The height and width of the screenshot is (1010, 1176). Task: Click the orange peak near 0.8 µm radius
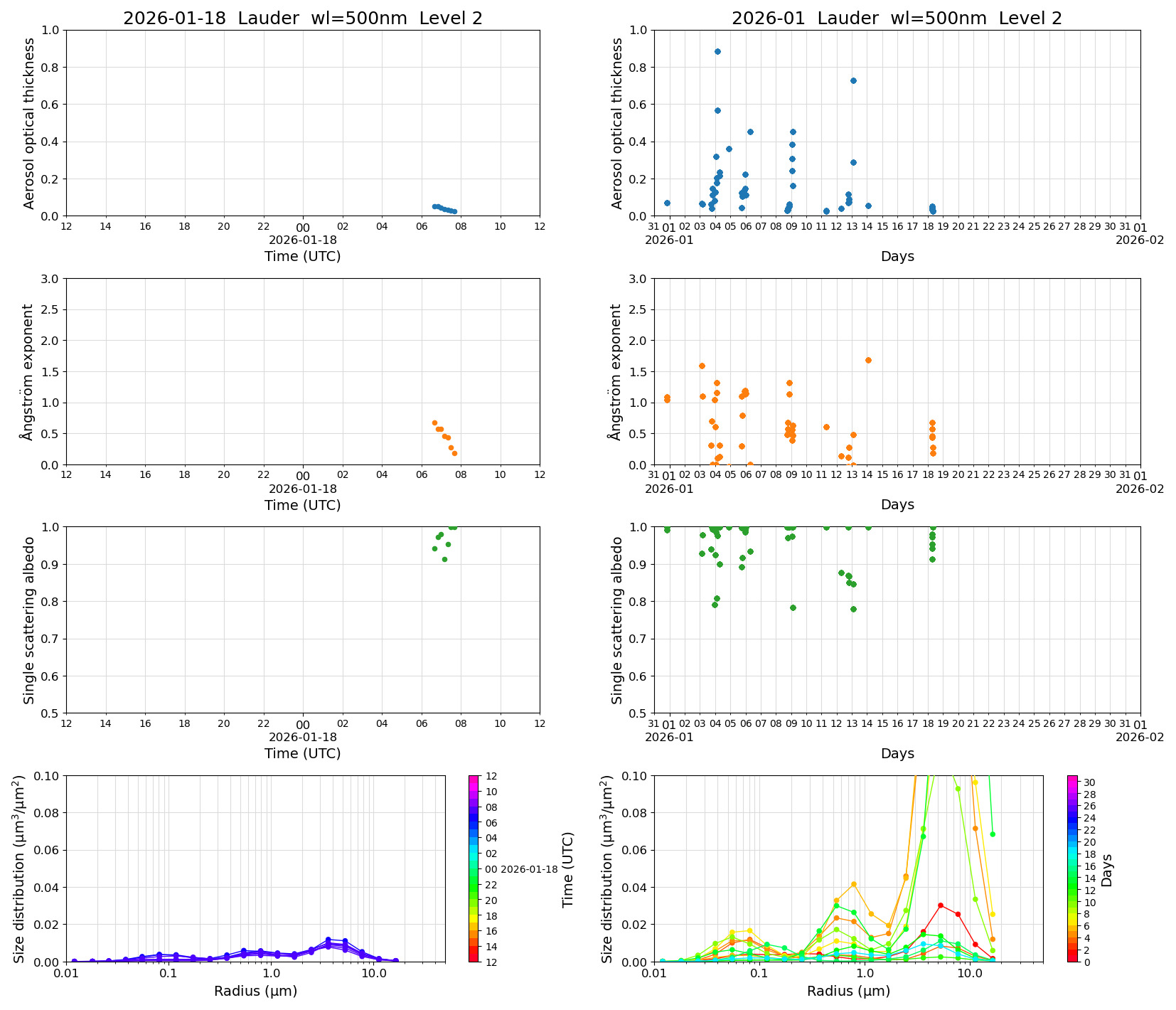tap(854, 884)
